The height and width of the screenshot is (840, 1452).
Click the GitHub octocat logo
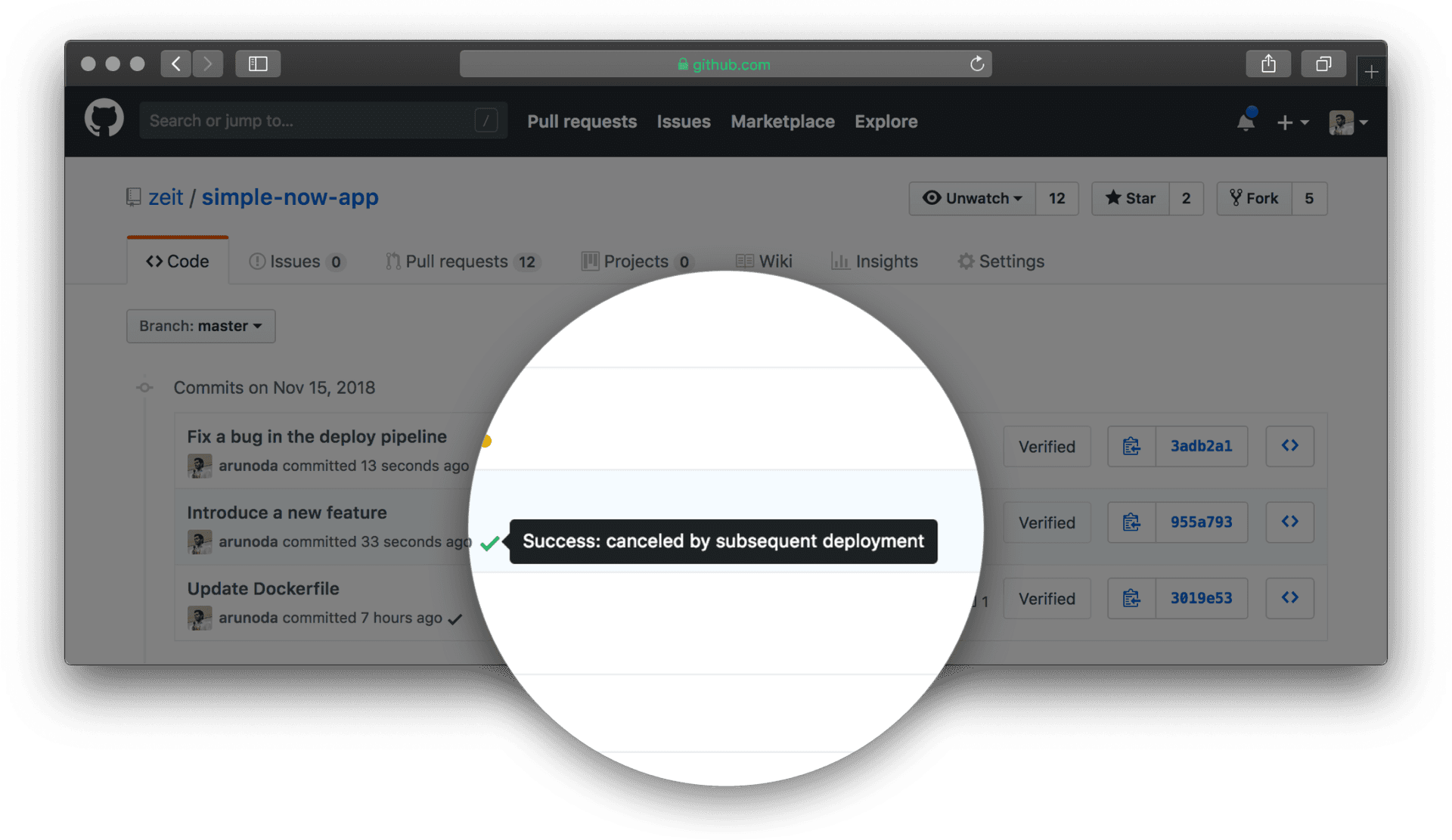[104, 119]
